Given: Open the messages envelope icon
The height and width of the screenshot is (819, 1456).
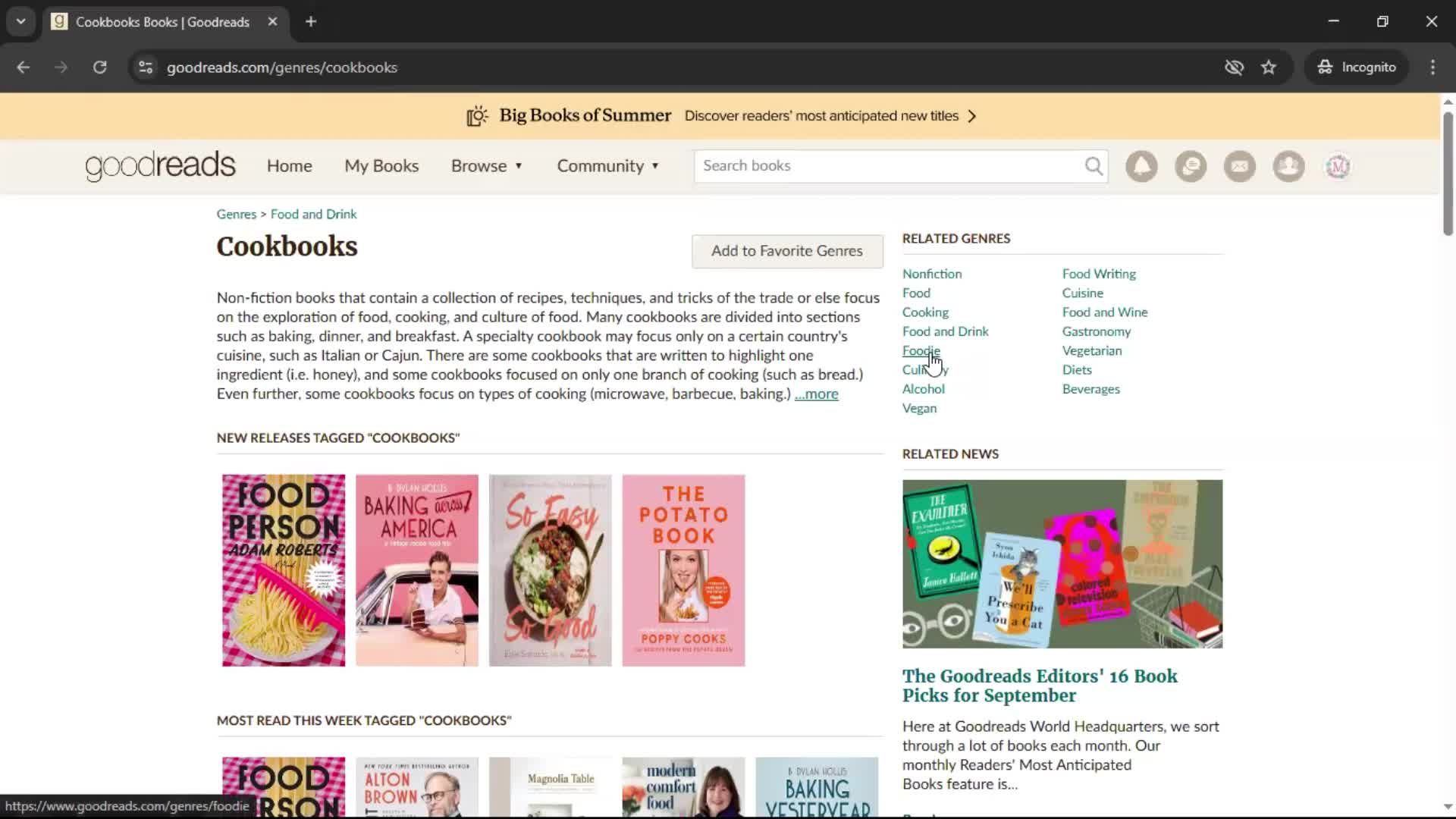Looking at the screenshot, I should point(1240,166).
